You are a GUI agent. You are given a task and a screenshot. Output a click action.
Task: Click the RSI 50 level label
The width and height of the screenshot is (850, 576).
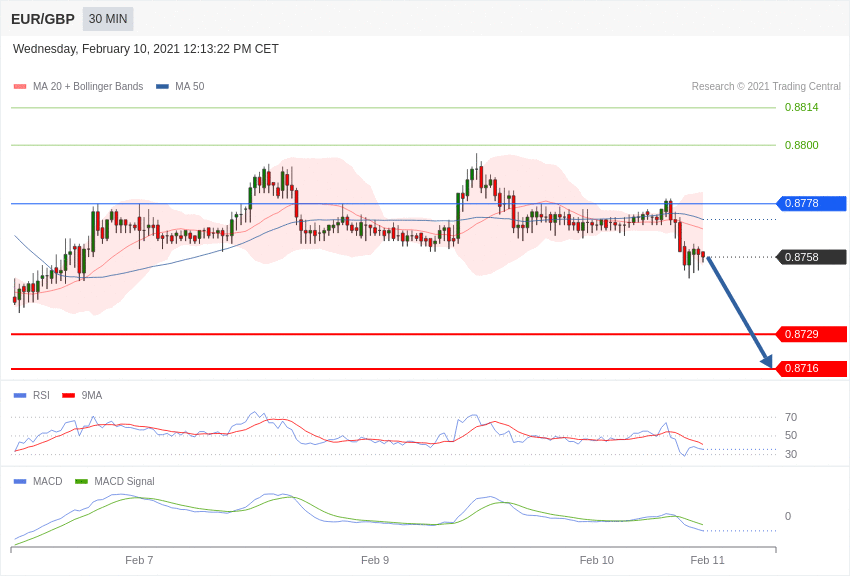(x=791, y=435)
